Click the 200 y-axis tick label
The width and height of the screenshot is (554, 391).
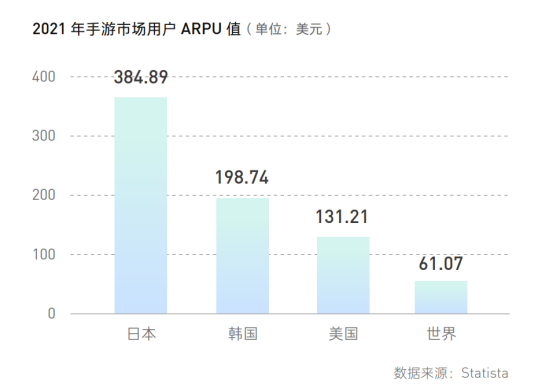[x=44, y=195]
